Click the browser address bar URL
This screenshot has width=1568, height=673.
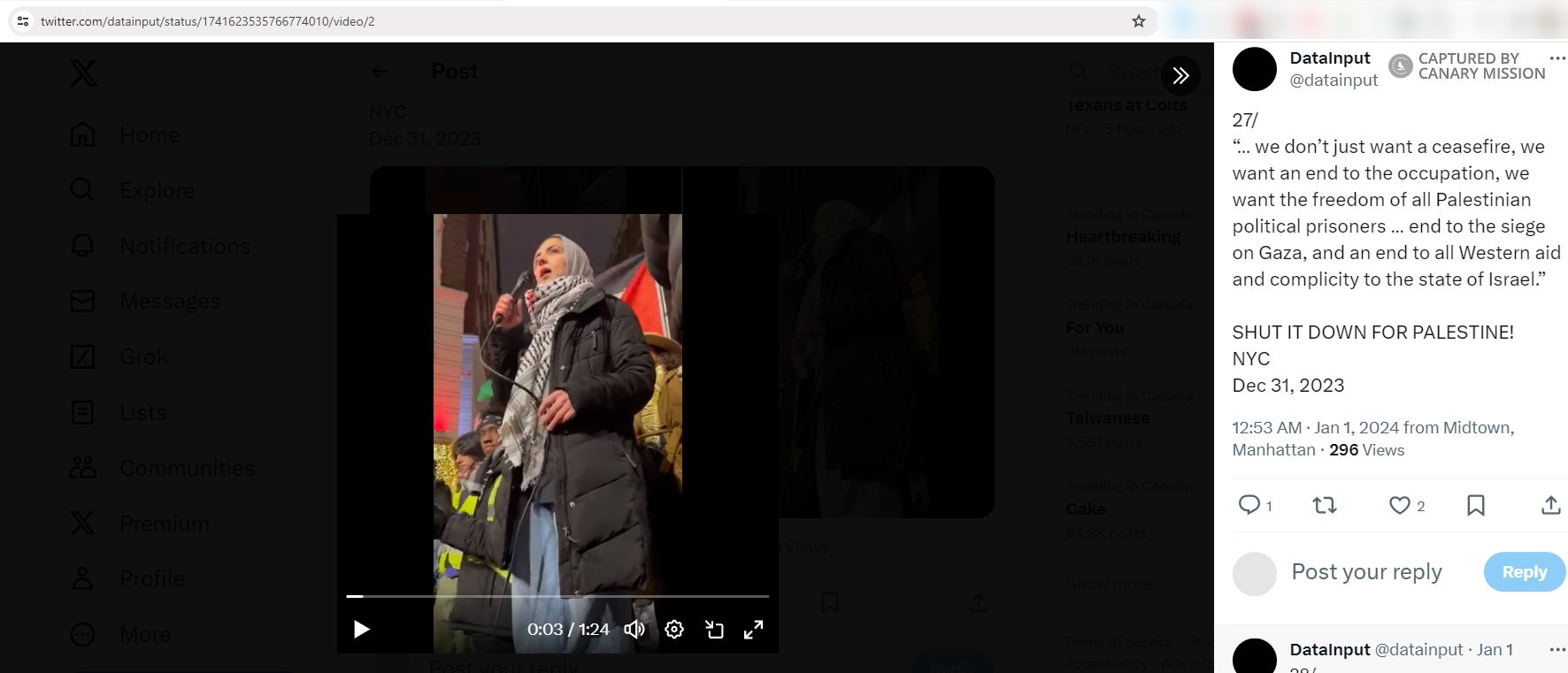pos(208,21)
